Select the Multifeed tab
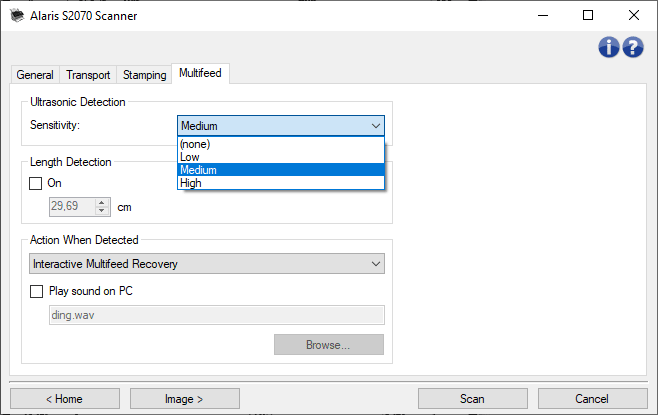 (x=200, y=73)
